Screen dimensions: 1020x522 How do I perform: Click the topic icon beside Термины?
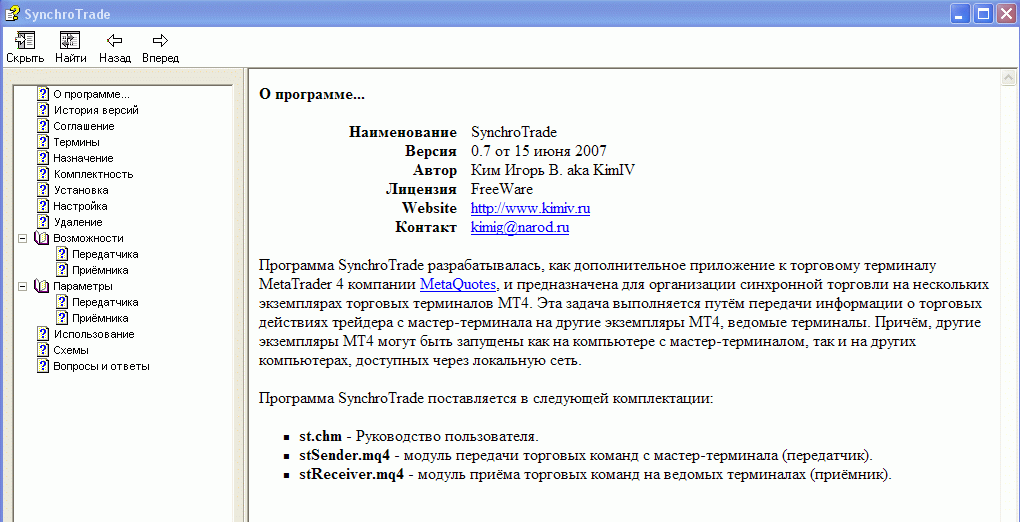click(x=44, y=142)
